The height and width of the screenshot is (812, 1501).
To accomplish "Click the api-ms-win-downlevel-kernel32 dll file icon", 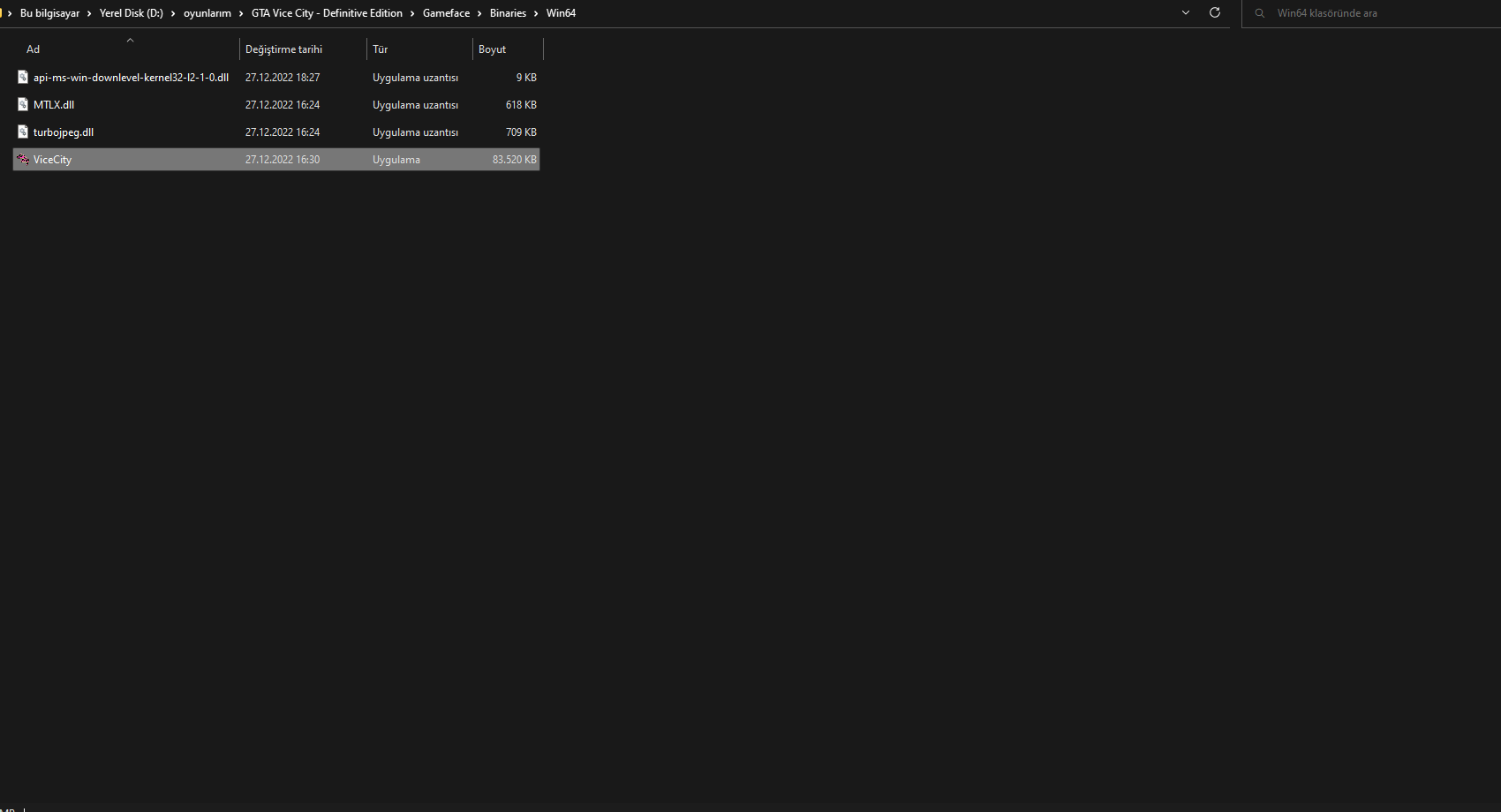I will click(x=23, y=77).
